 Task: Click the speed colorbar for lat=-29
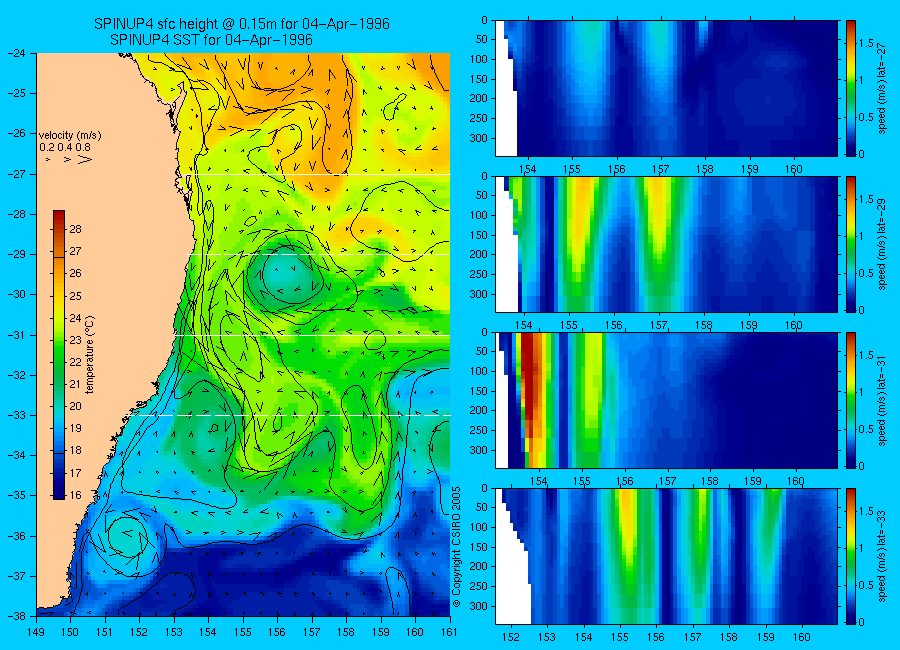[x=850, y=244]
